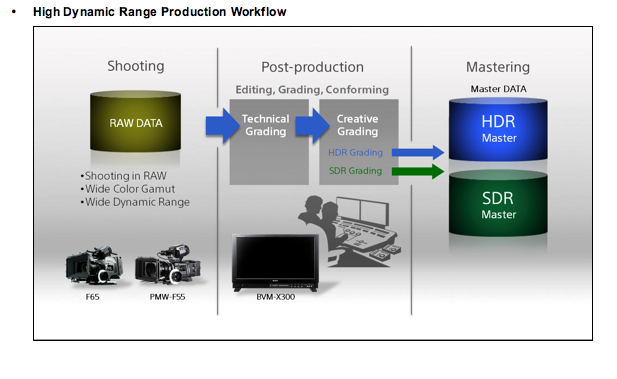This screenshot has width=617, height=379.
Task: Click the RAW DATA cylinder icon
Action: tap(135, 121)
